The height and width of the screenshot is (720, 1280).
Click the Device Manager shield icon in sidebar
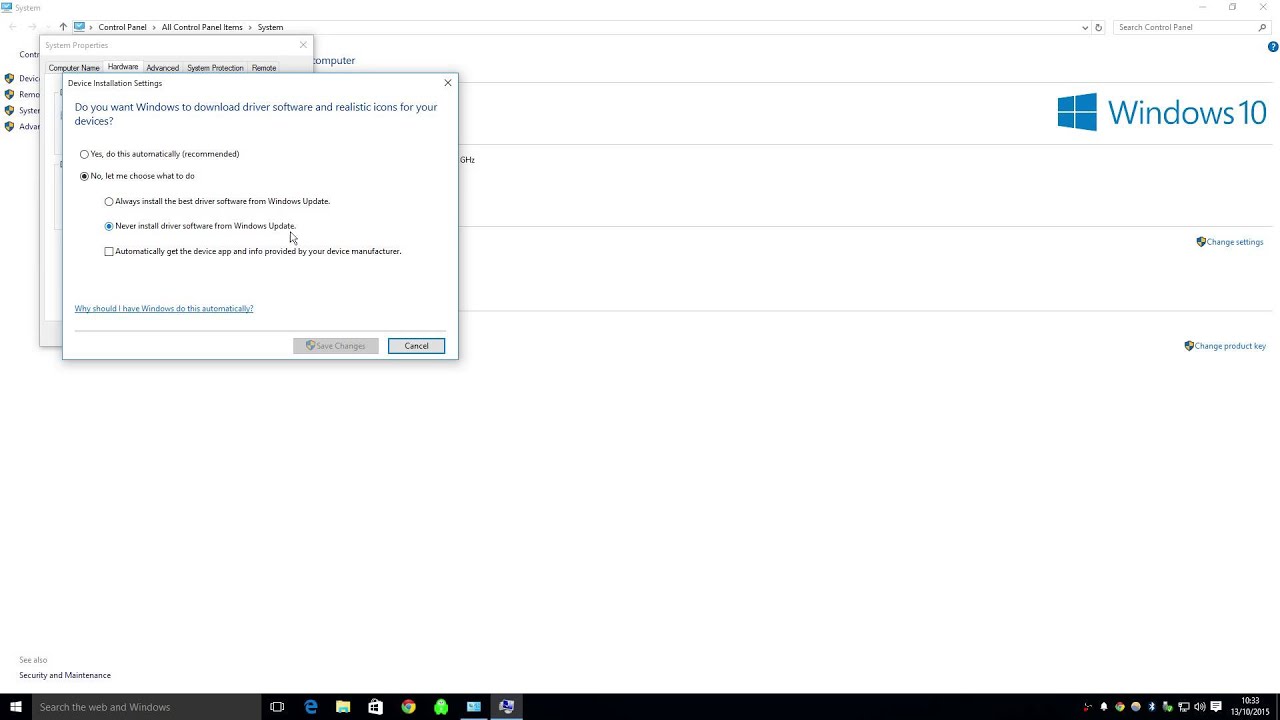point(9,78)
